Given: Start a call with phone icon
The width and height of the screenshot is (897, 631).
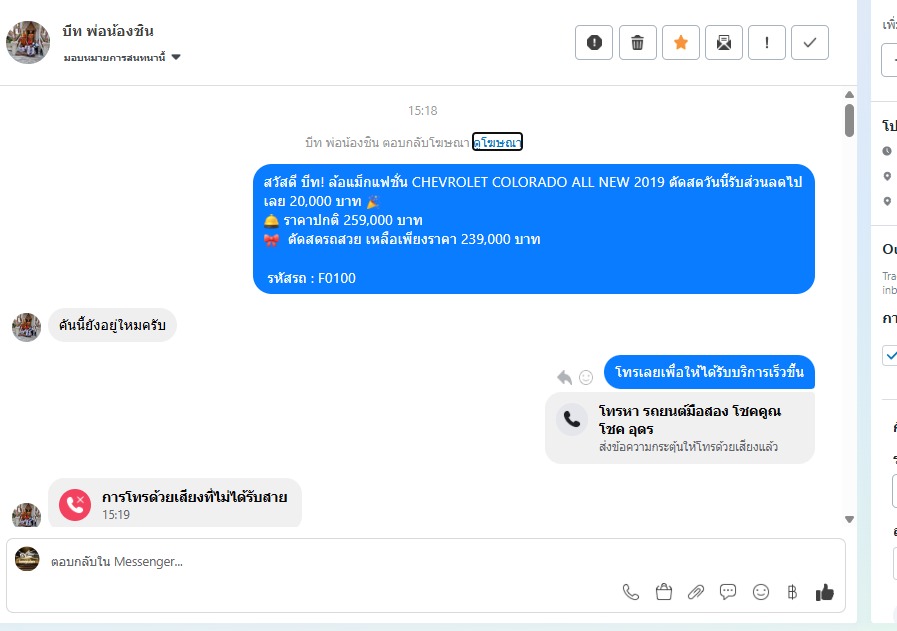Looking at the screenshot, I should 630,592.
